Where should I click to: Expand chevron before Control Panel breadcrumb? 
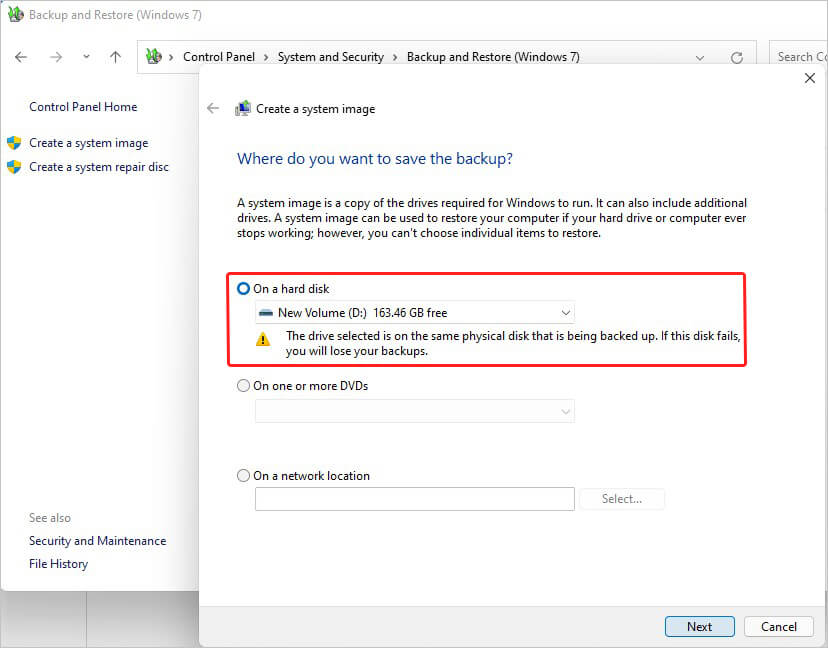171,57
